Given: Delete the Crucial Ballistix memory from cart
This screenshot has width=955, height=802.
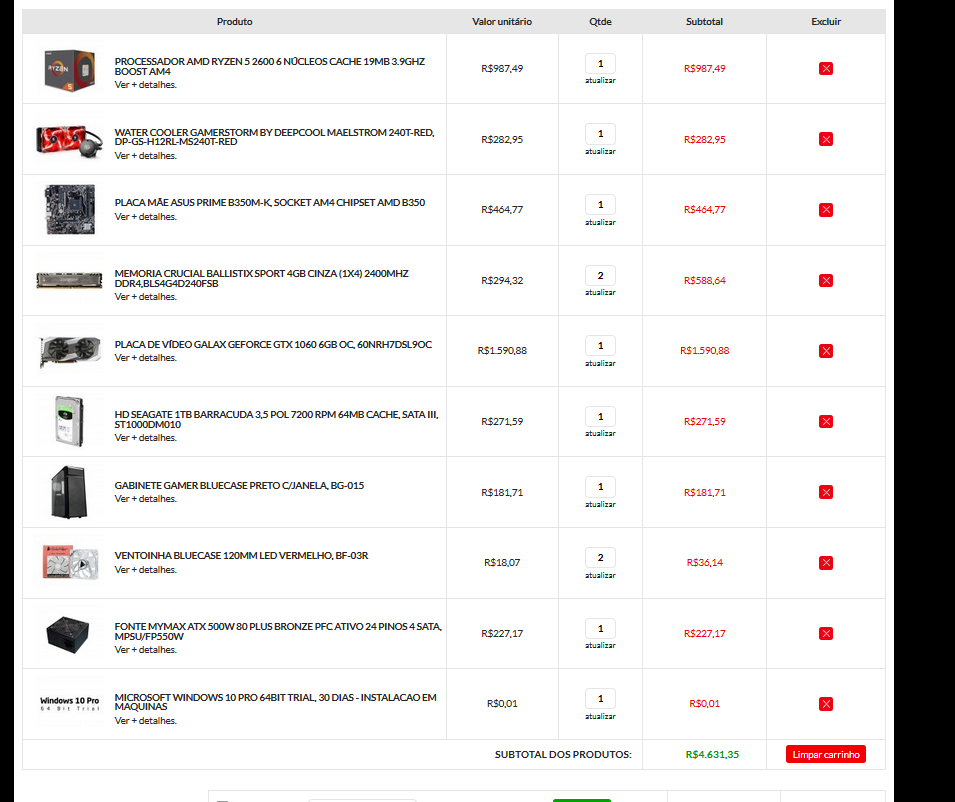Looking at the screenshot, I should coord(825,280).
